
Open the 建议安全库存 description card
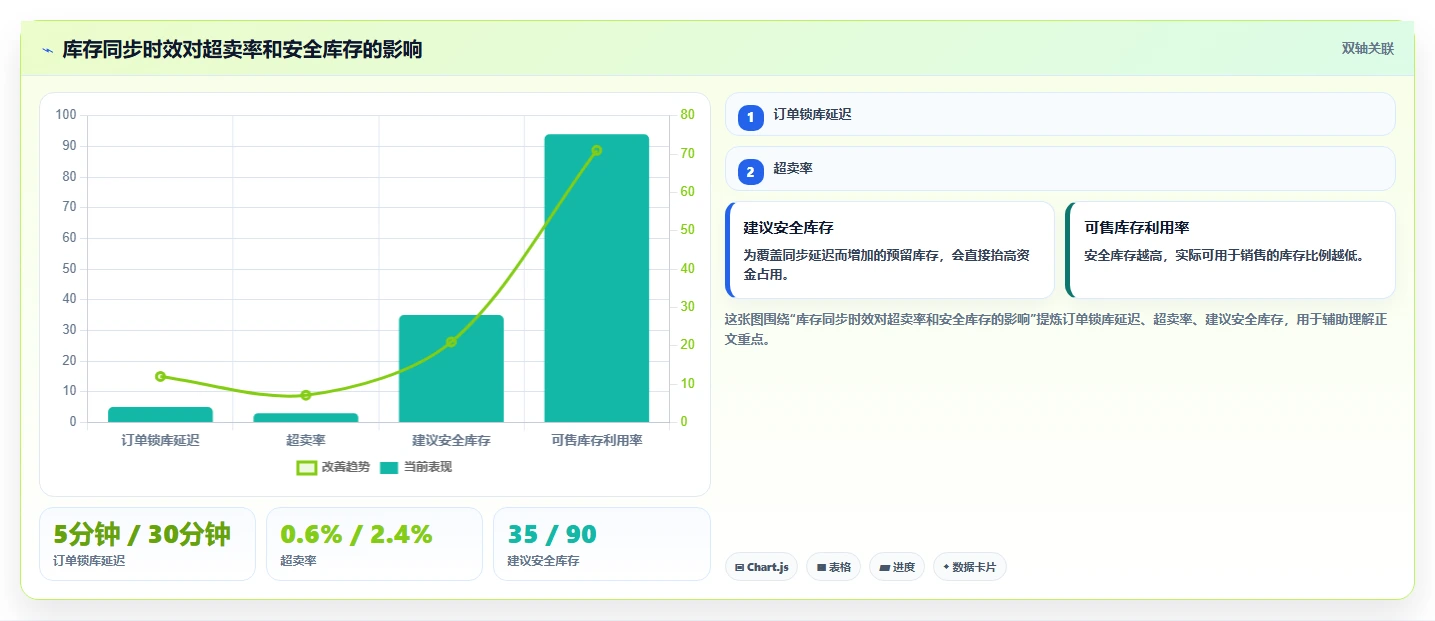890,250
